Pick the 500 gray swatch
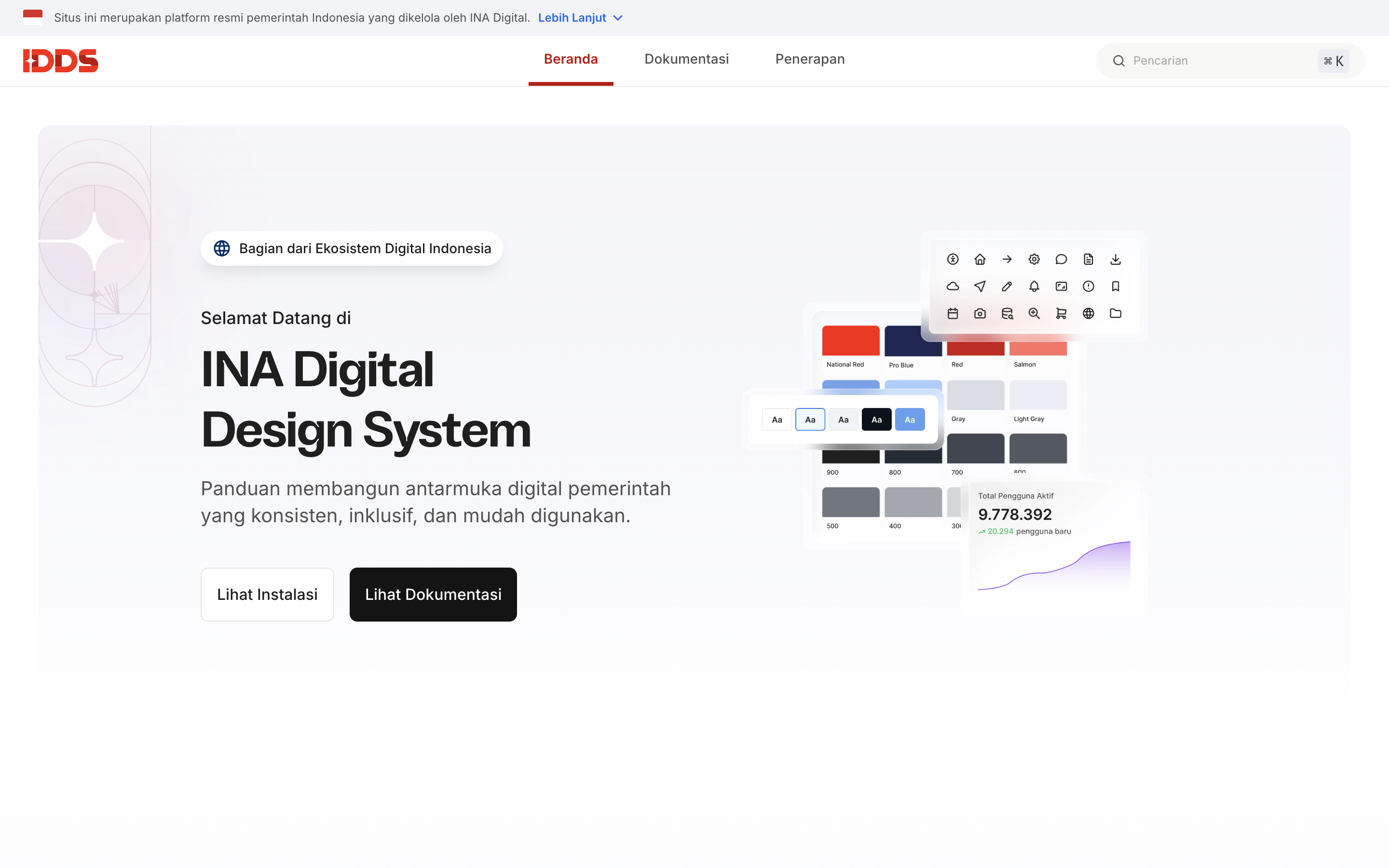1389x868 pixels. pos(851,502)
